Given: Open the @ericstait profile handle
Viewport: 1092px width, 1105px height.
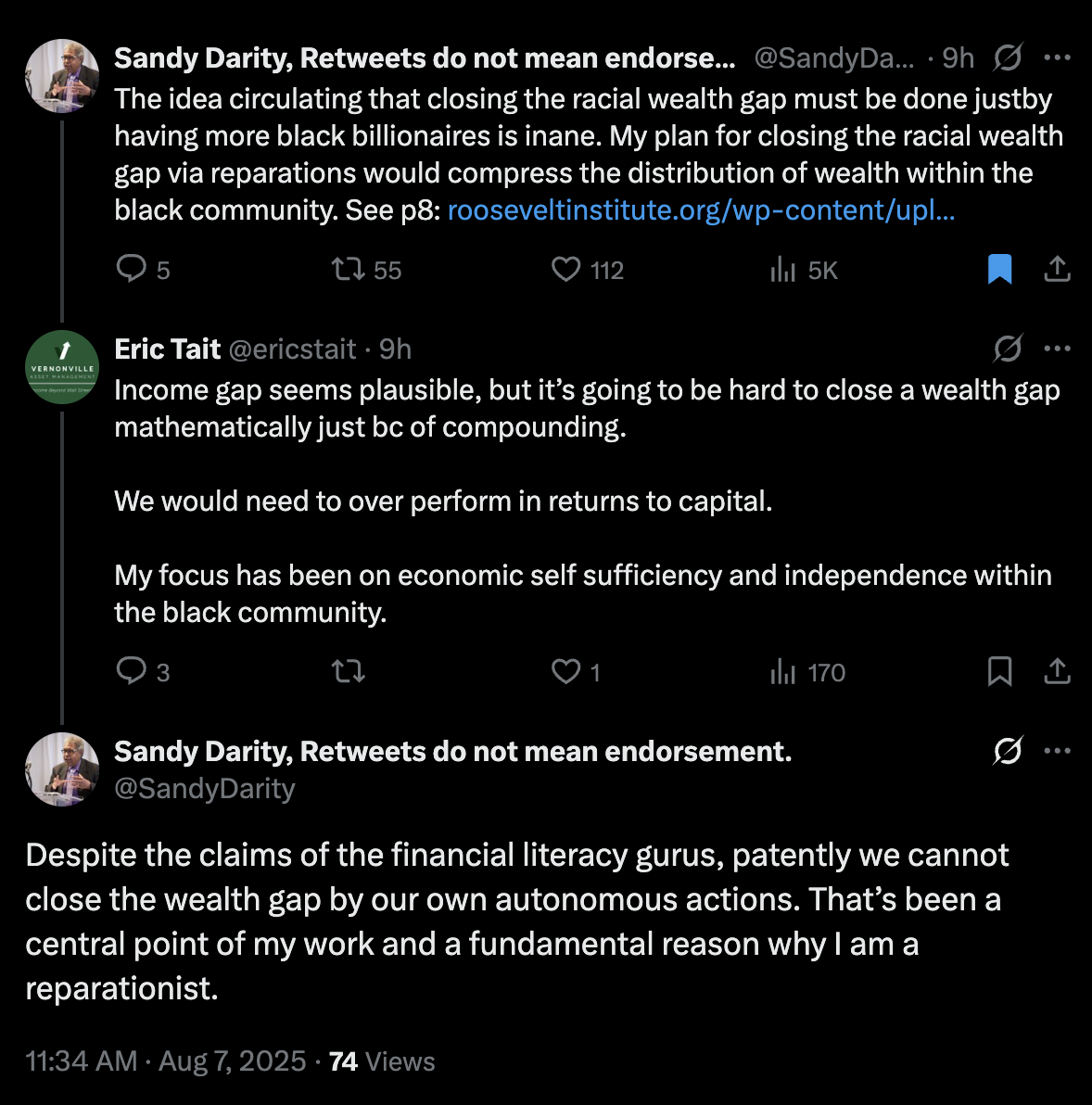Looking at the screenshot, I should (x=292, y=349).
